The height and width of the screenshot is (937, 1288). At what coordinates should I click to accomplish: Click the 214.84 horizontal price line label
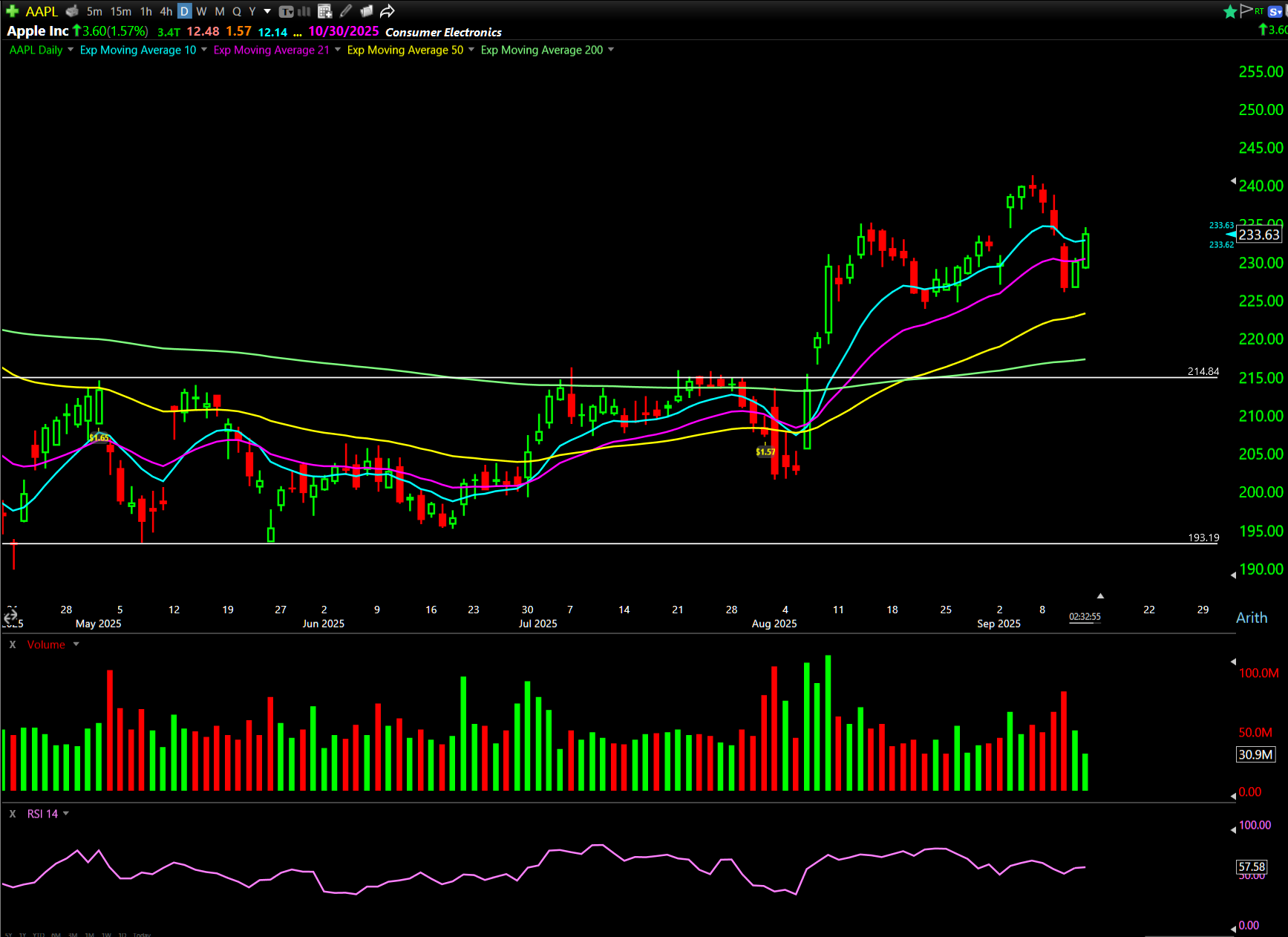[1203, 371]
